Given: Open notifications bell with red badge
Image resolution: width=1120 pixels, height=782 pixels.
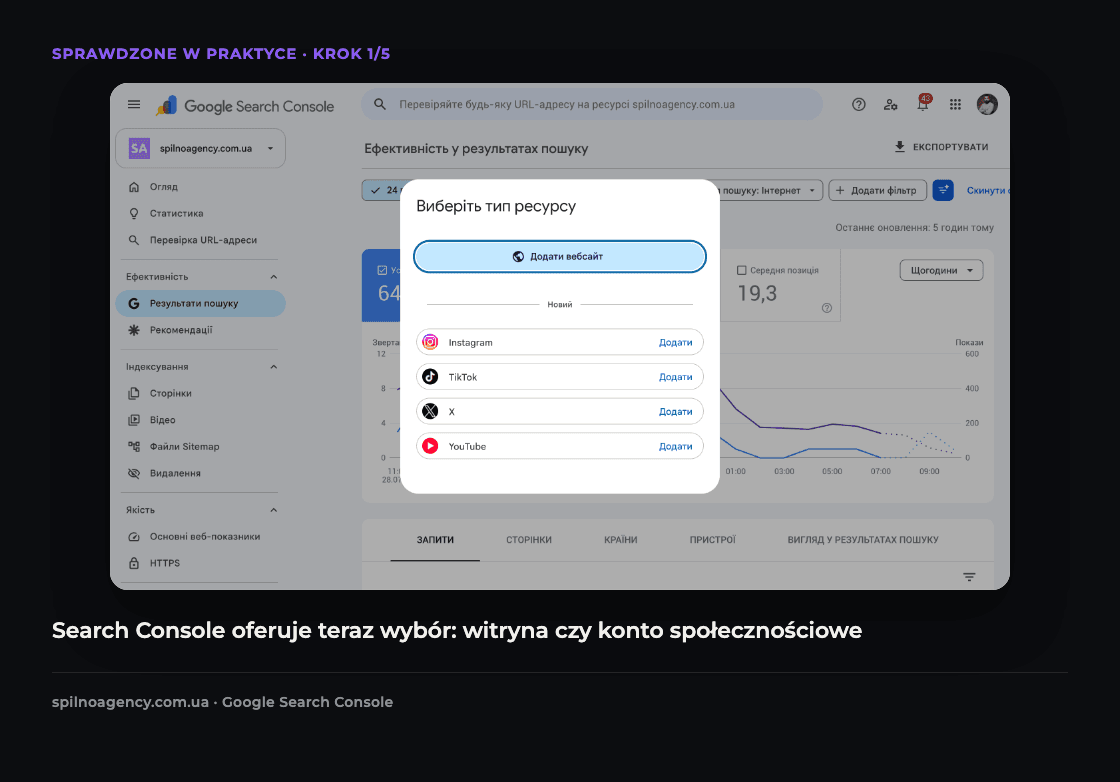Looking at the screenshot, I should 924,103.
